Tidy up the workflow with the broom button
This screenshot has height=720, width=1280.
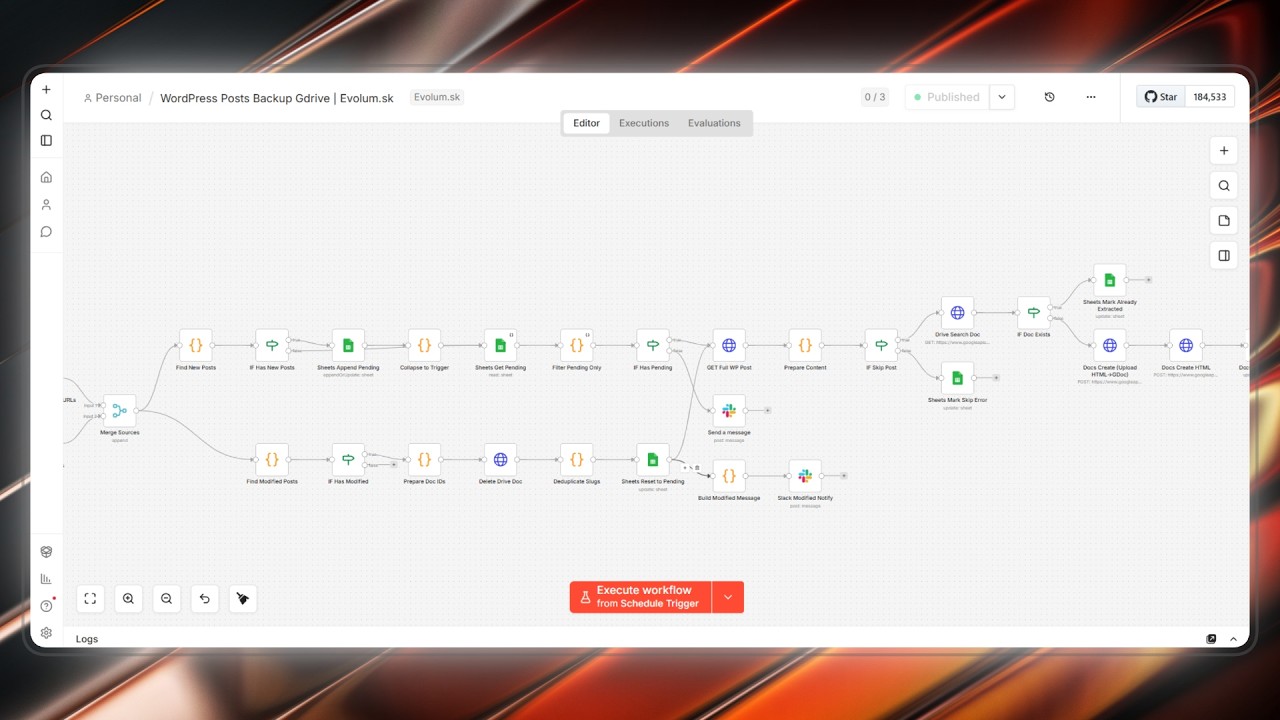click(243, 598)
